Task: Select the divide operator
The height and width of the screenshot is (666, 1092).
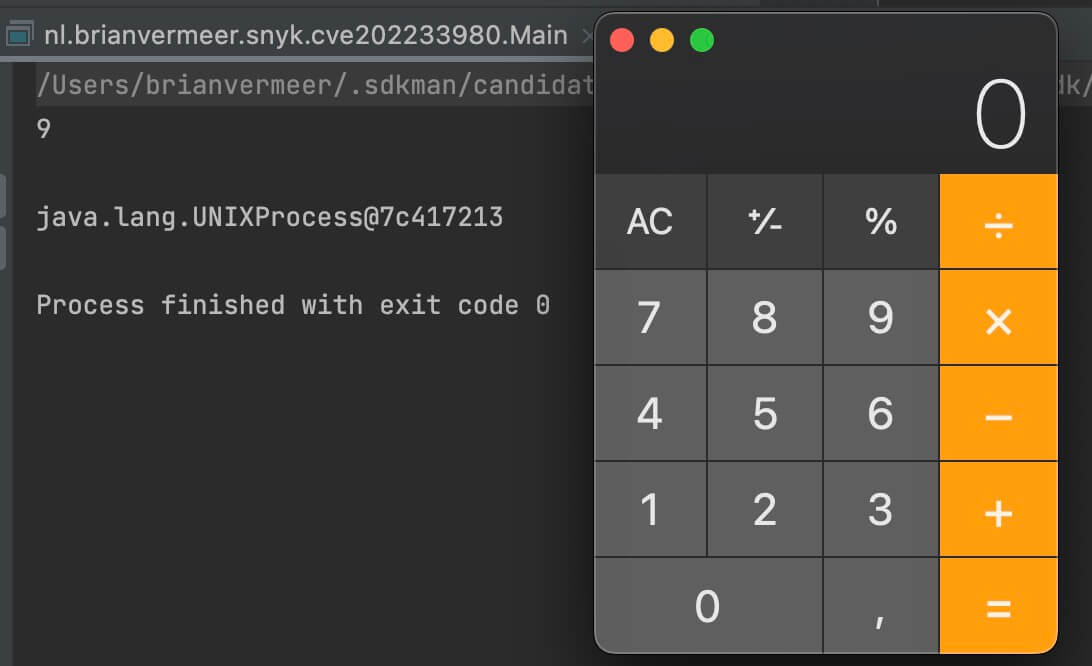Action: [x=998, y=222]
